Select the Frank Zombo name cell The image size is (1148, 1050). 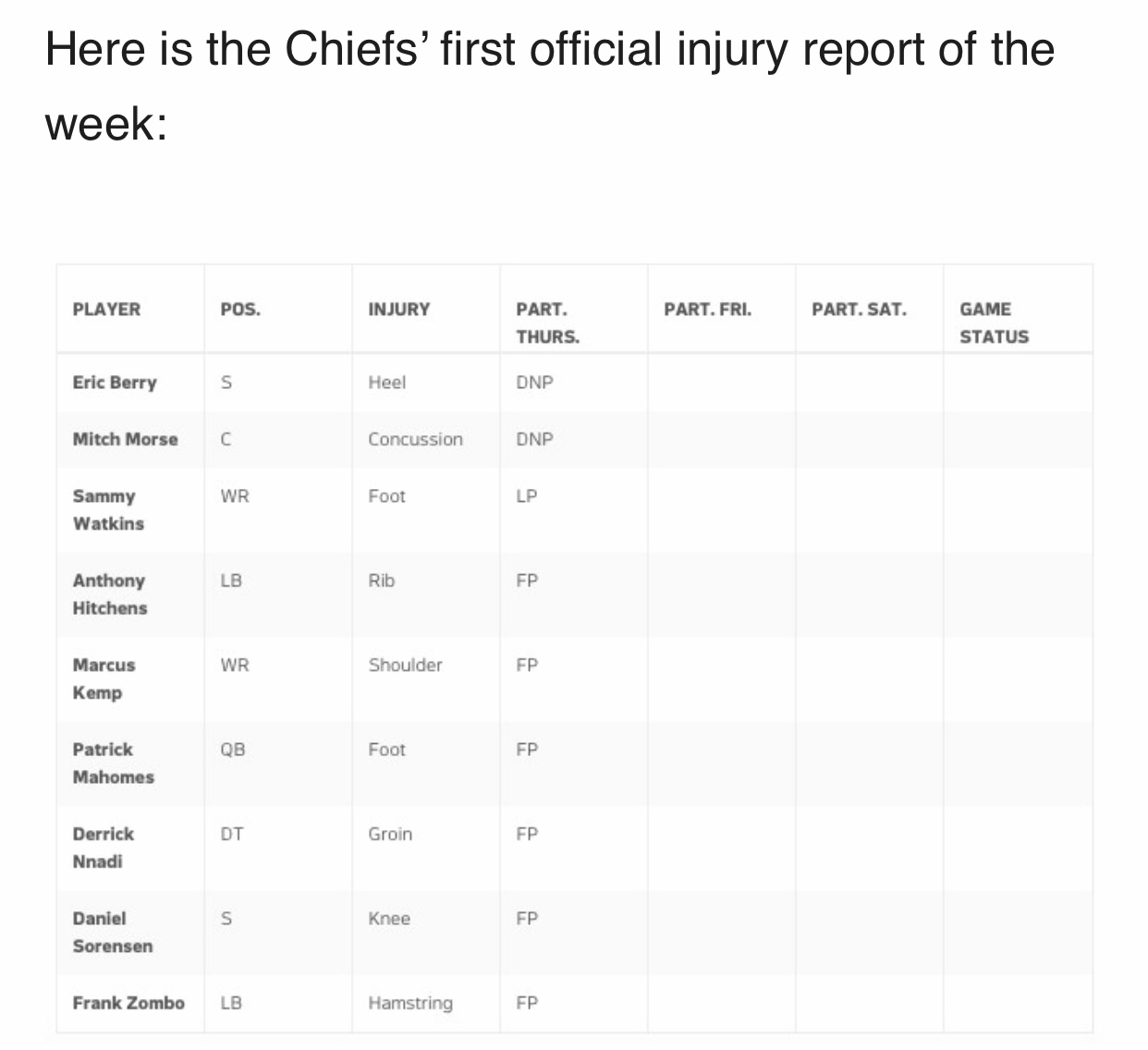click(x=128, y=1003)
